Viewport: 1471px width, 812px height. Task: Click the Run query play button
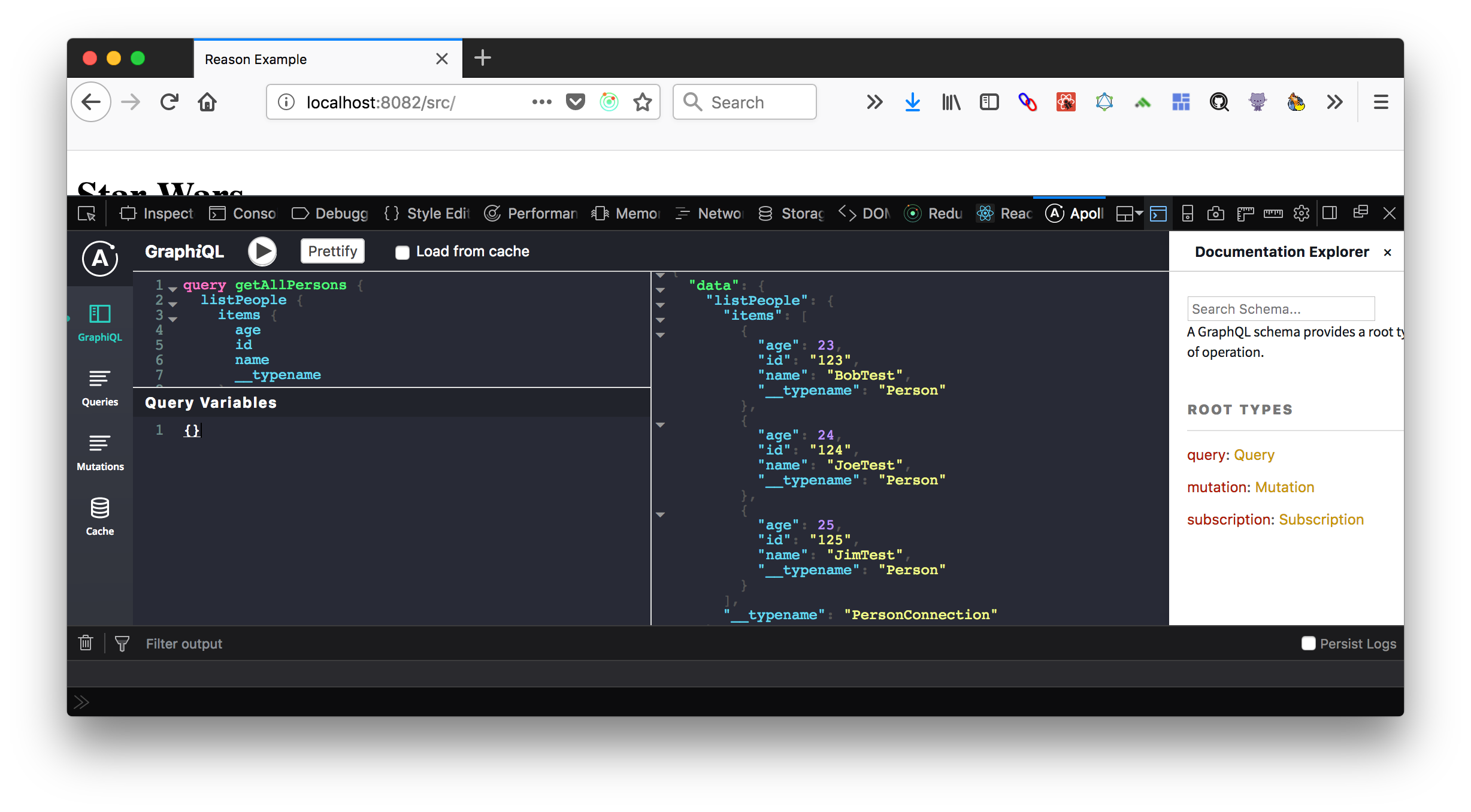[x=262, y=251]
